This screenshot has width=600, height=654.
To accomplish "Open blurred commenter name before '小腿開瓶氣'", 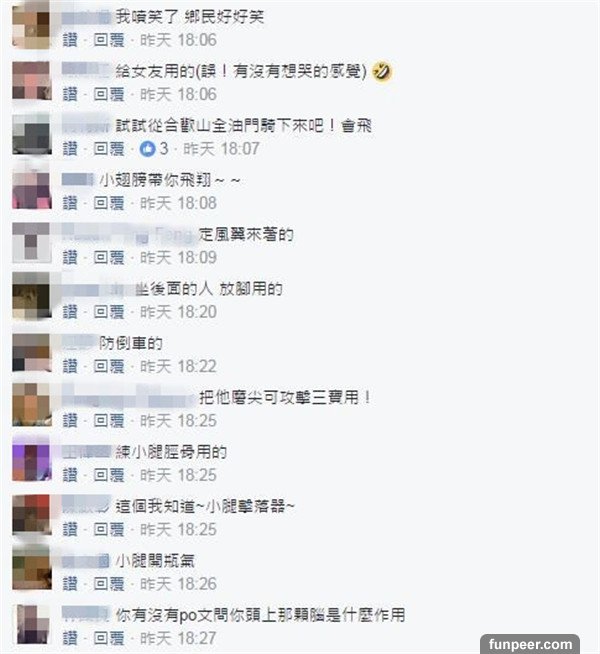I will [86, 561].
